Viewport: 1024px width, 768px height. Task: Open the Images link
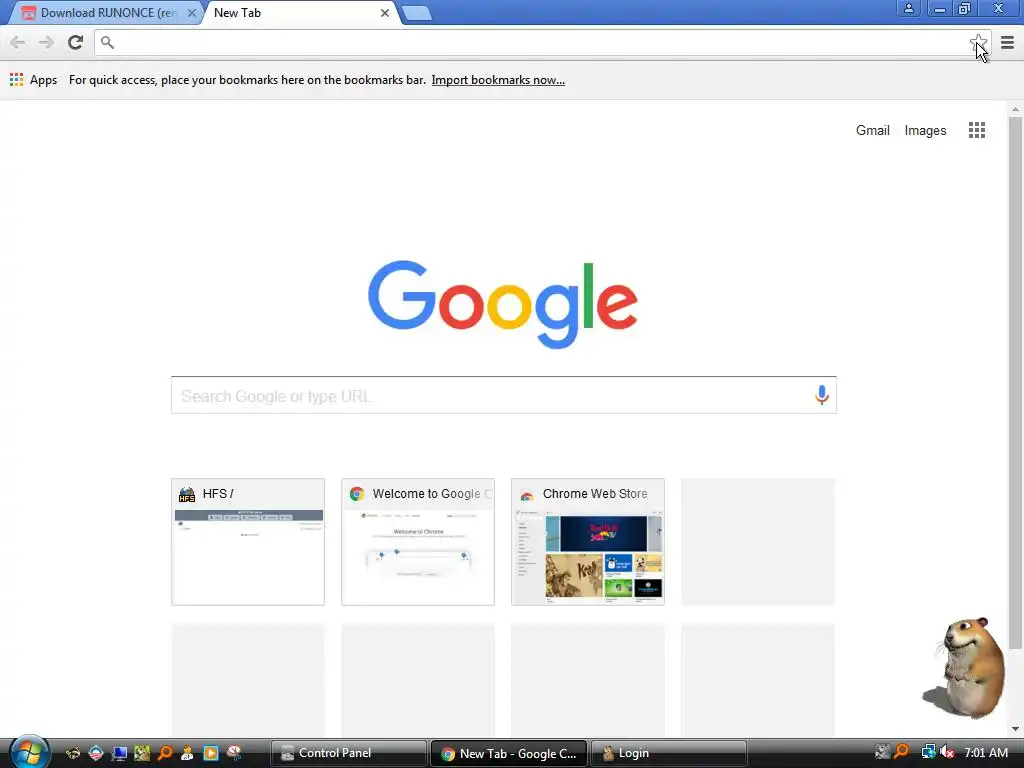(x=925, y=130)
